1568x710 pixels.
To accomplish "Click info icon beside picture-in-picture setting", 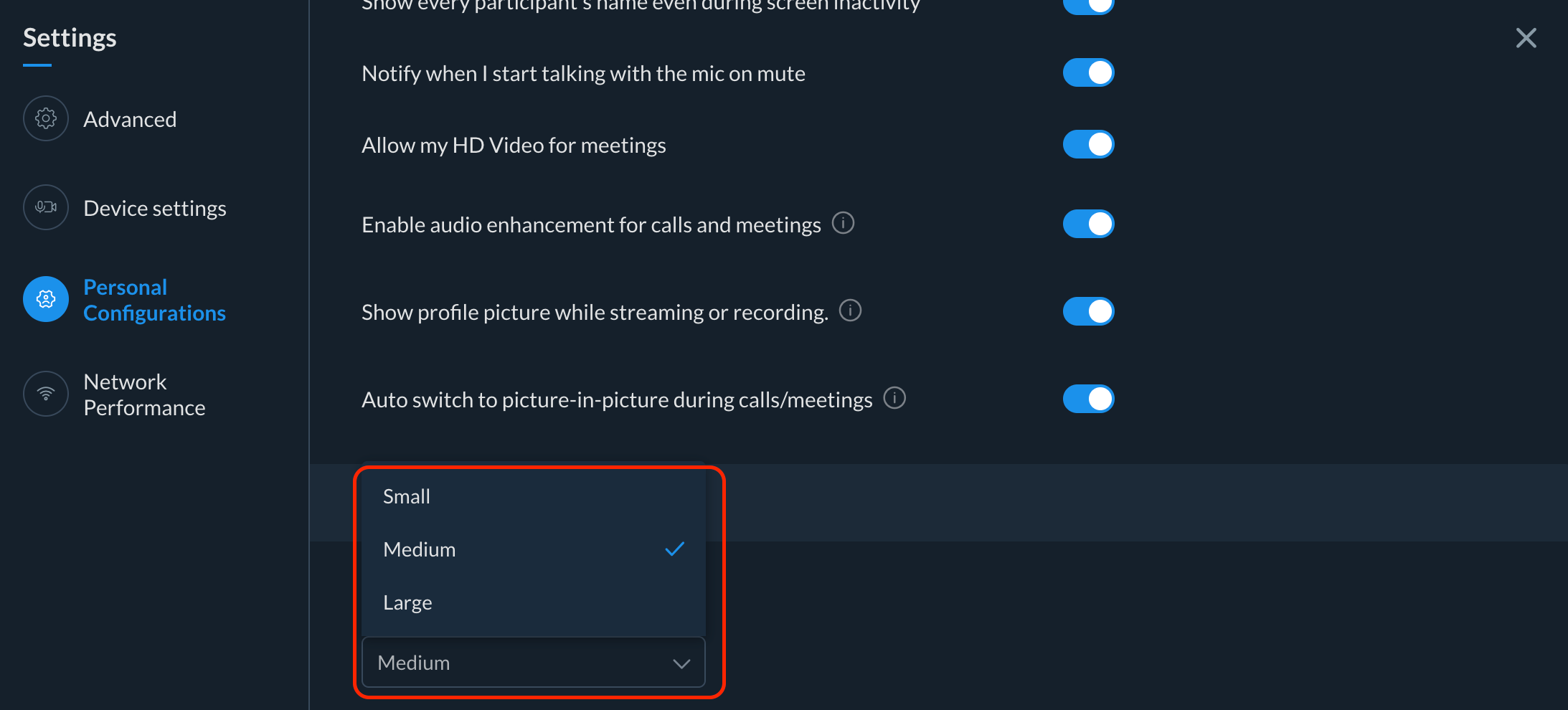I will point(894,397).
